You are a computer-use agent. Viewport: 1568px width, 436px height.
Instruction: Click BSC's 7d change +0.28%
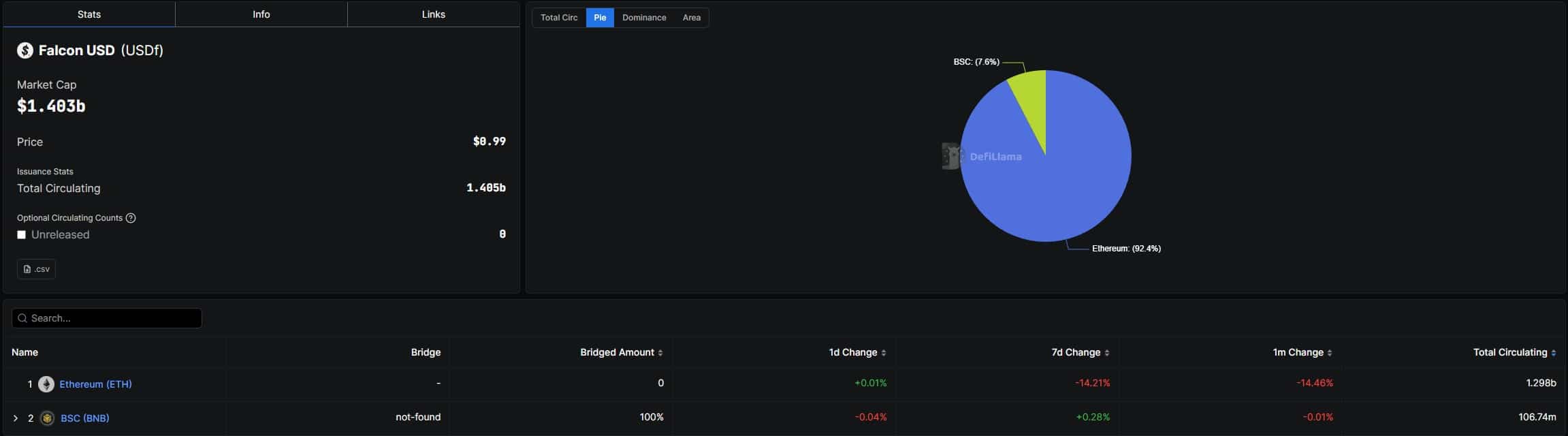[x=1093, y=417]
